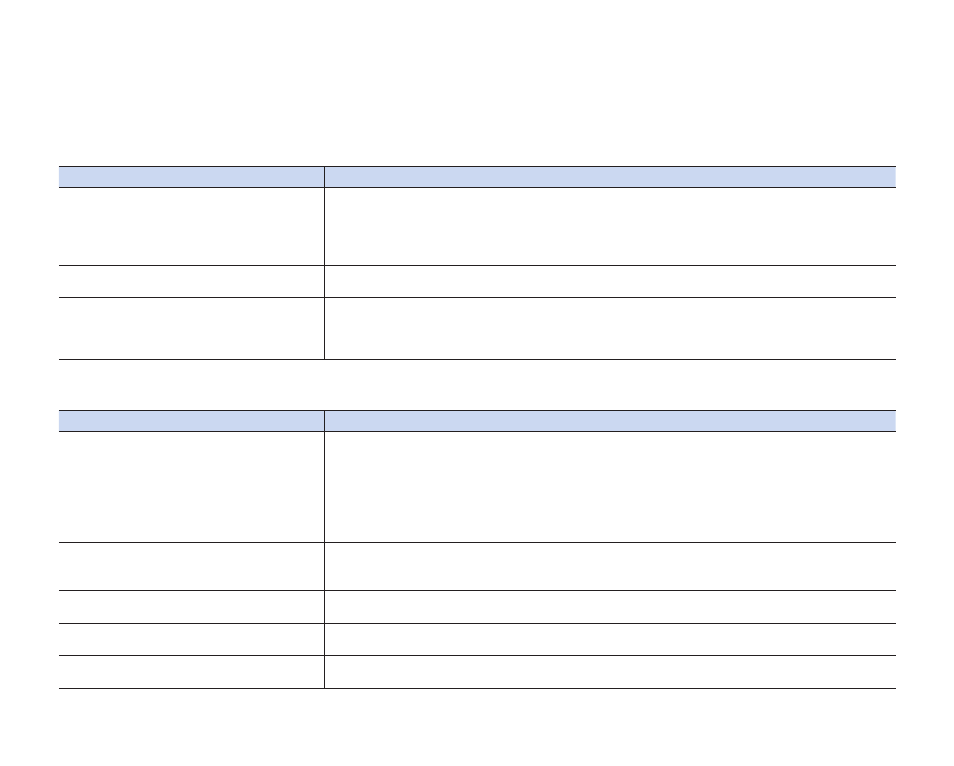This screenshot has width=954, height=766.
Task: Click lower table's final-row wide cell
Action: click(x=610, y=672)
